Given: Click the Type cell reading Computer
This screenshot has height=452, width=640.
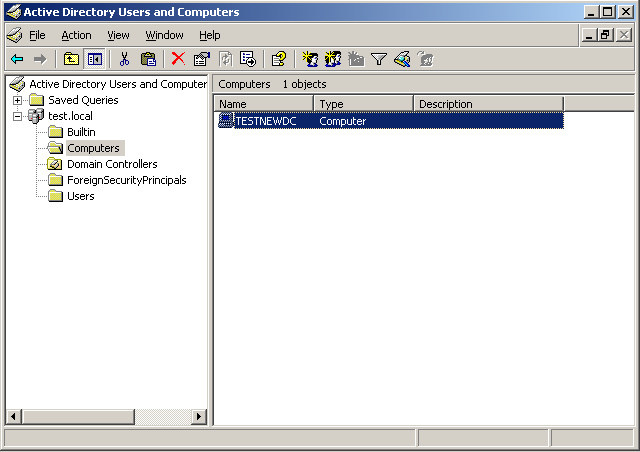Looking at the screenshot, I should pos(342,121).
